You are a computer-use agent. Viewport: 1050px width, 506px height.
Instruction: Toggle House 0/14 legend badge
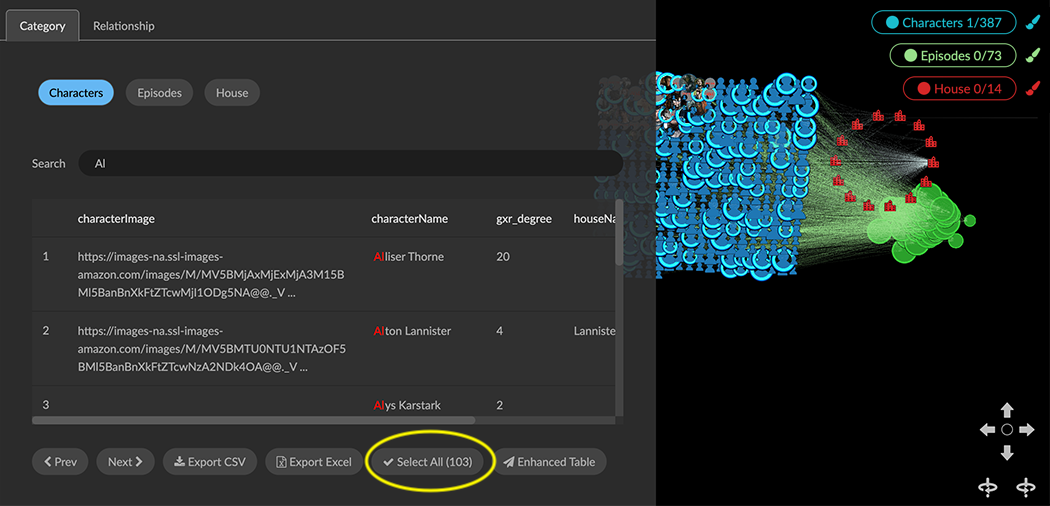tap(960, 88)
